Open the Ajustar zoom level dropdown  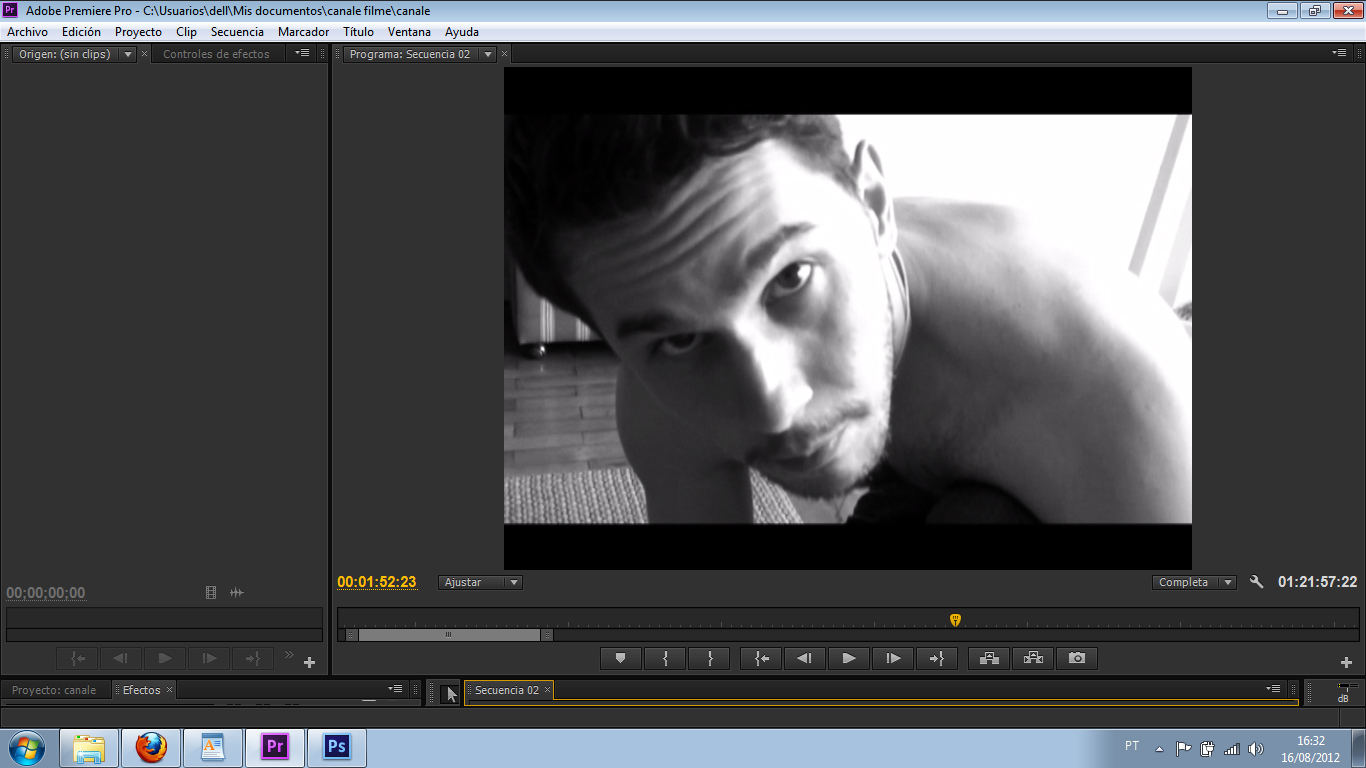pos(481,582)
